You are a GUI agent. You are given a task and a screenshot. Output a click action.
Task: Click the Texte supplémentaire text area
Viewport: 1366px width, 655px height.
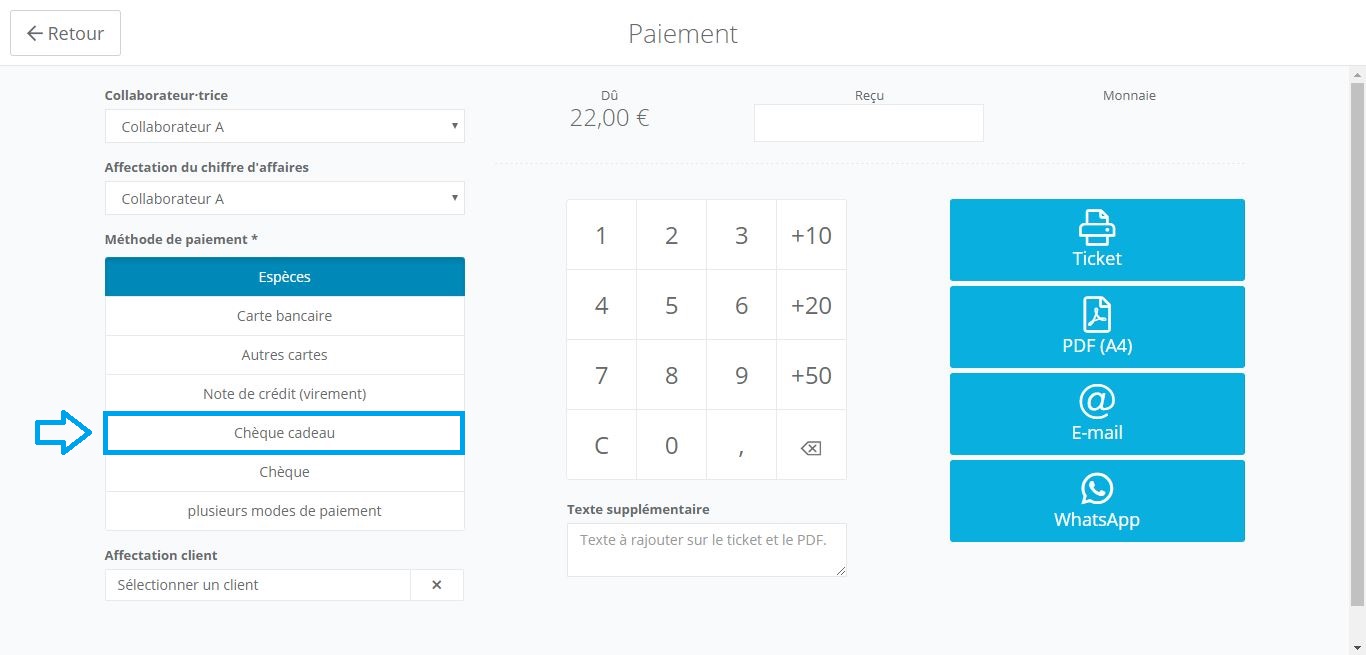coord(706,550)
